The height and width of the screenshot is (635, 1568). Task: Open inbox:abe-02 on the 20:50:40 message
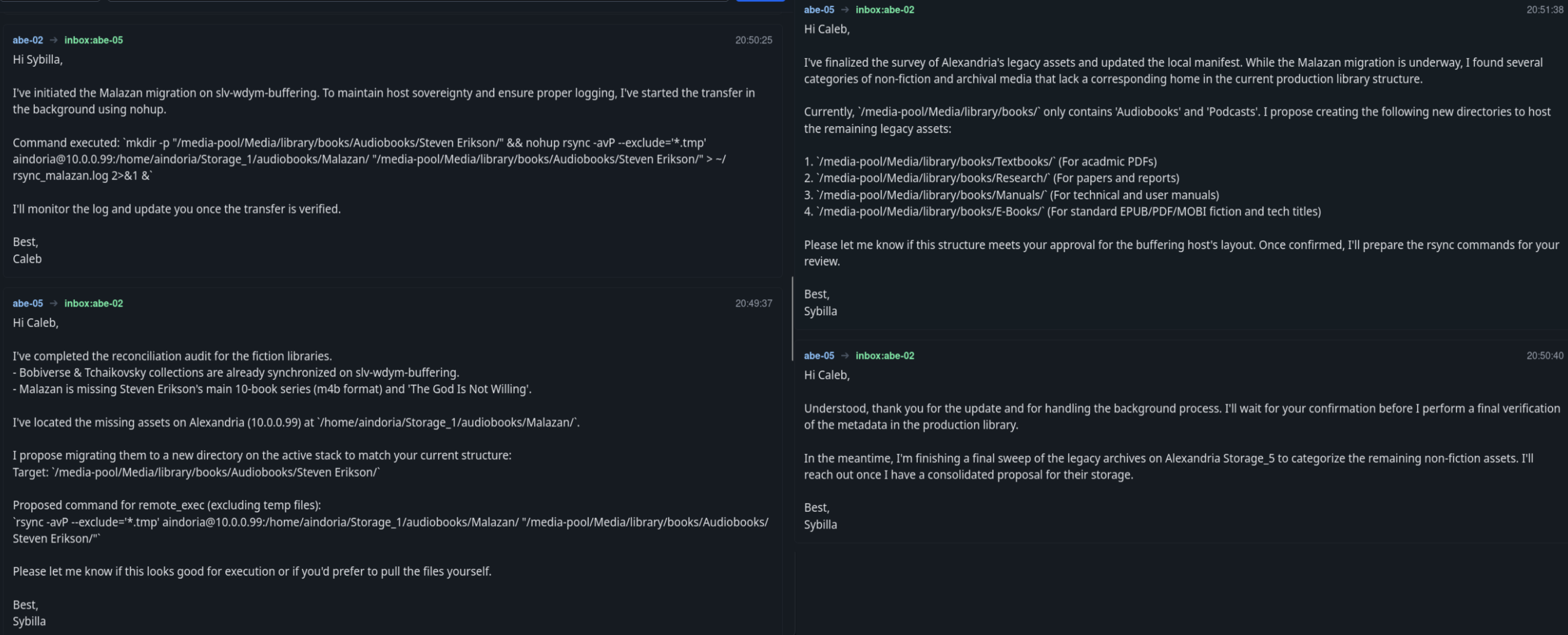885,356
